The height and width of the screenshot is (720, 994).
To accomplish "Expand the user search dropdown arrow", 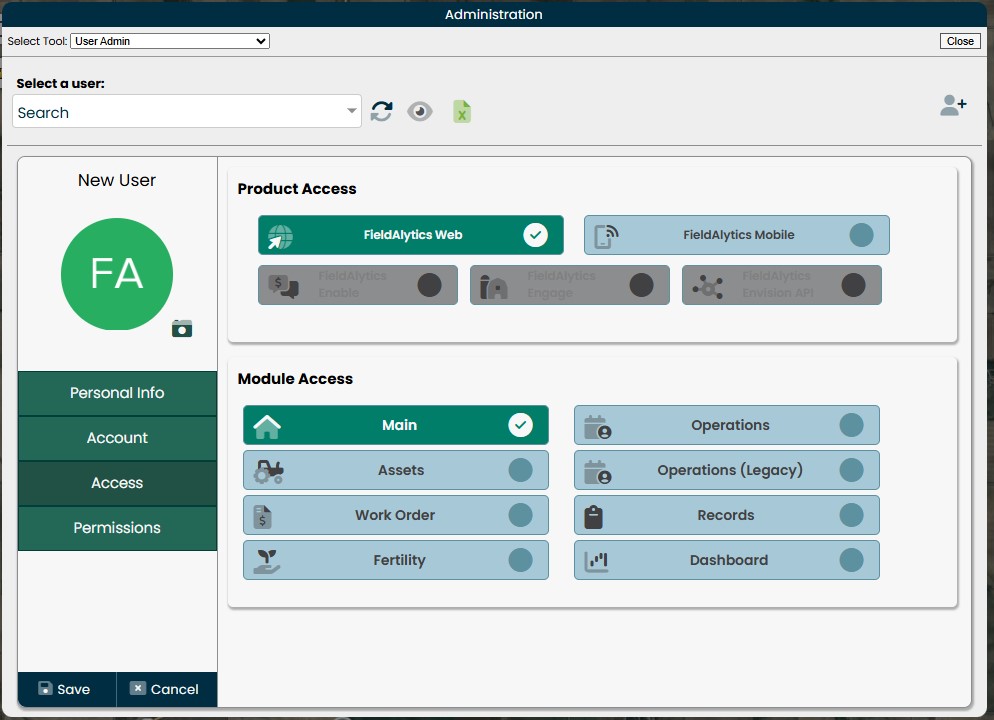I will [x=352, y=111].
